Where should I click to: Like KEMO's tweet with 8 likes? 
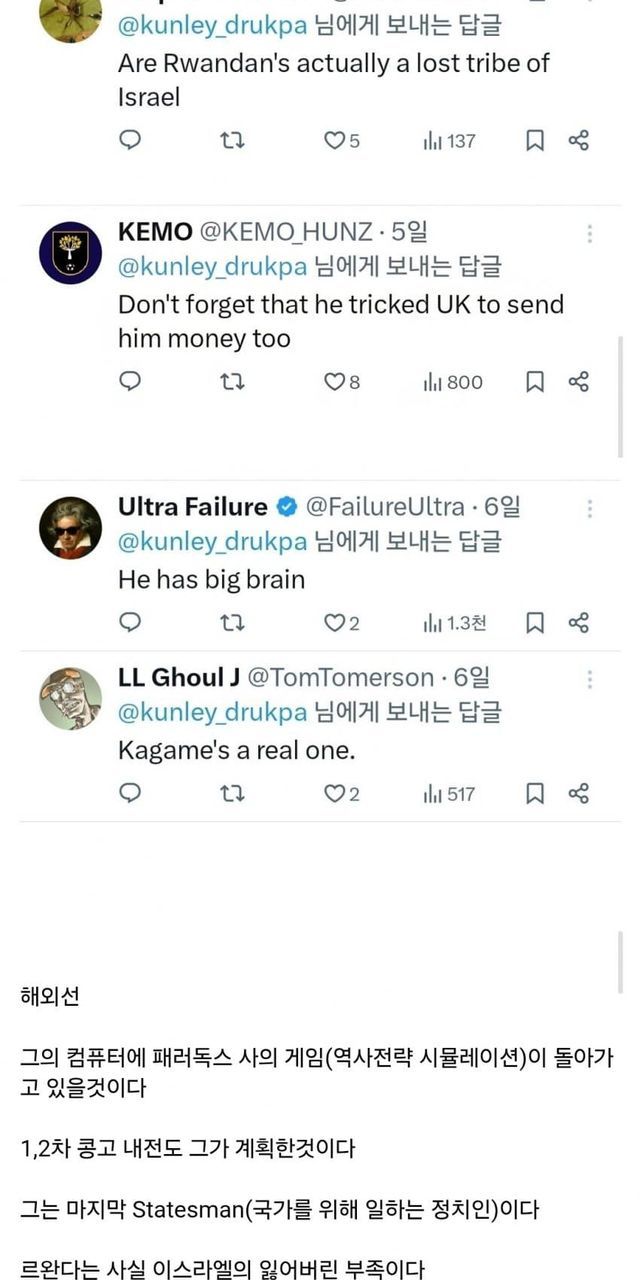(335, 382)
